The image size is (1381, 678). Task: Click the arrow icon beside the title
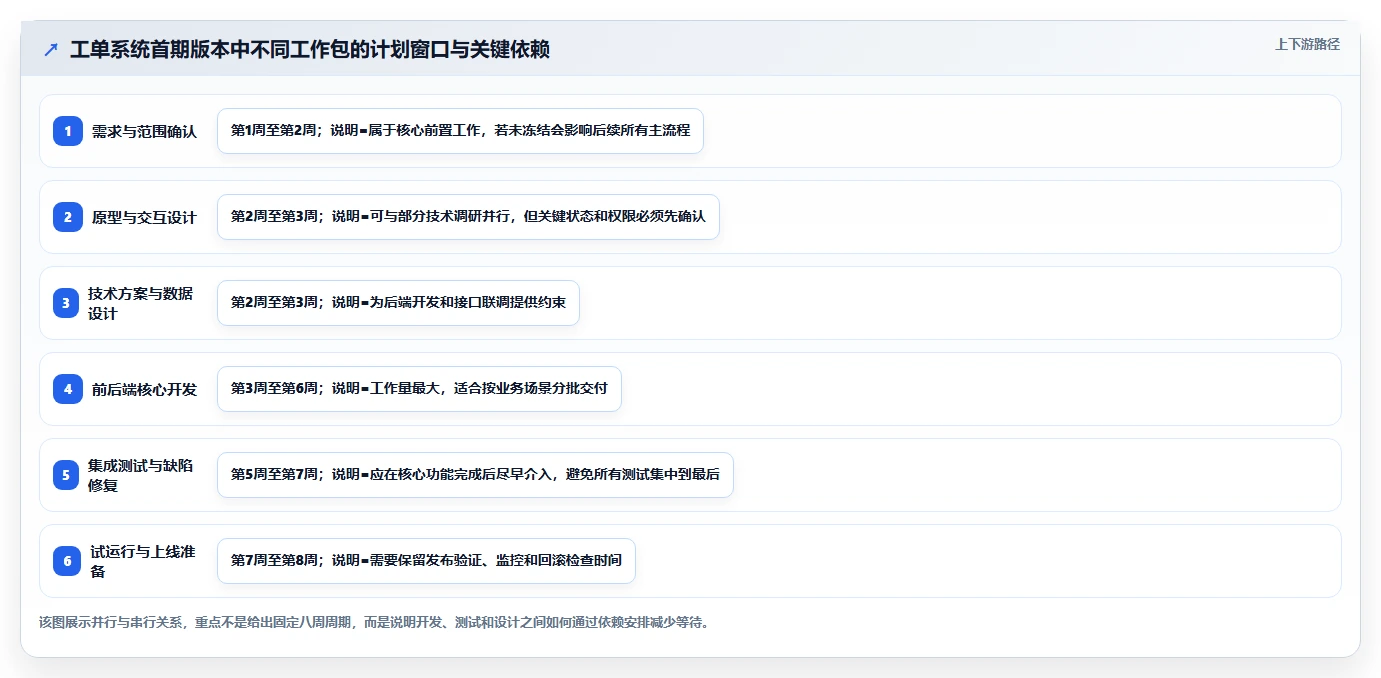coord(51,50)
